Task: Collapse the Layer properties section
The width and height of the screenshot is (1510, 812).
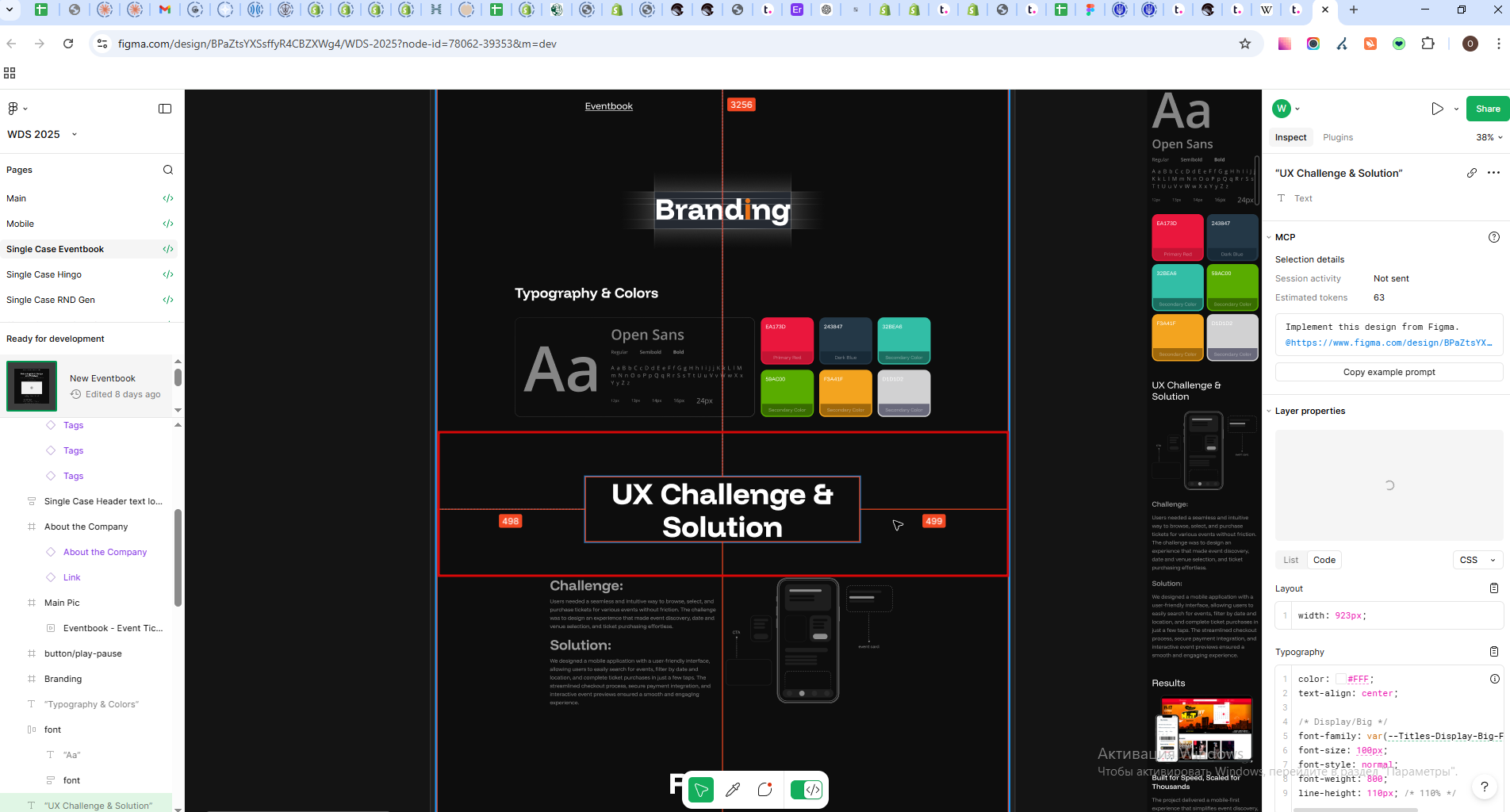Action: [1269, 411]
